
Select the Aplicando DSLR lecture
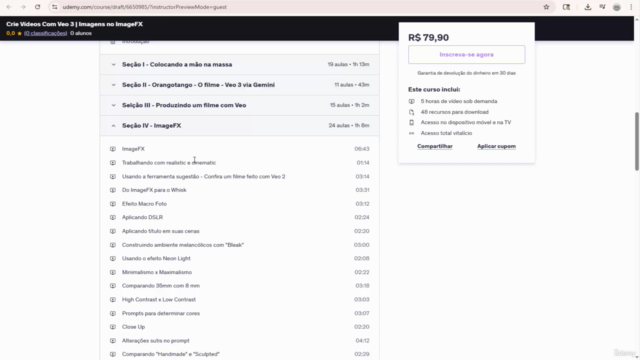point(142,217)
